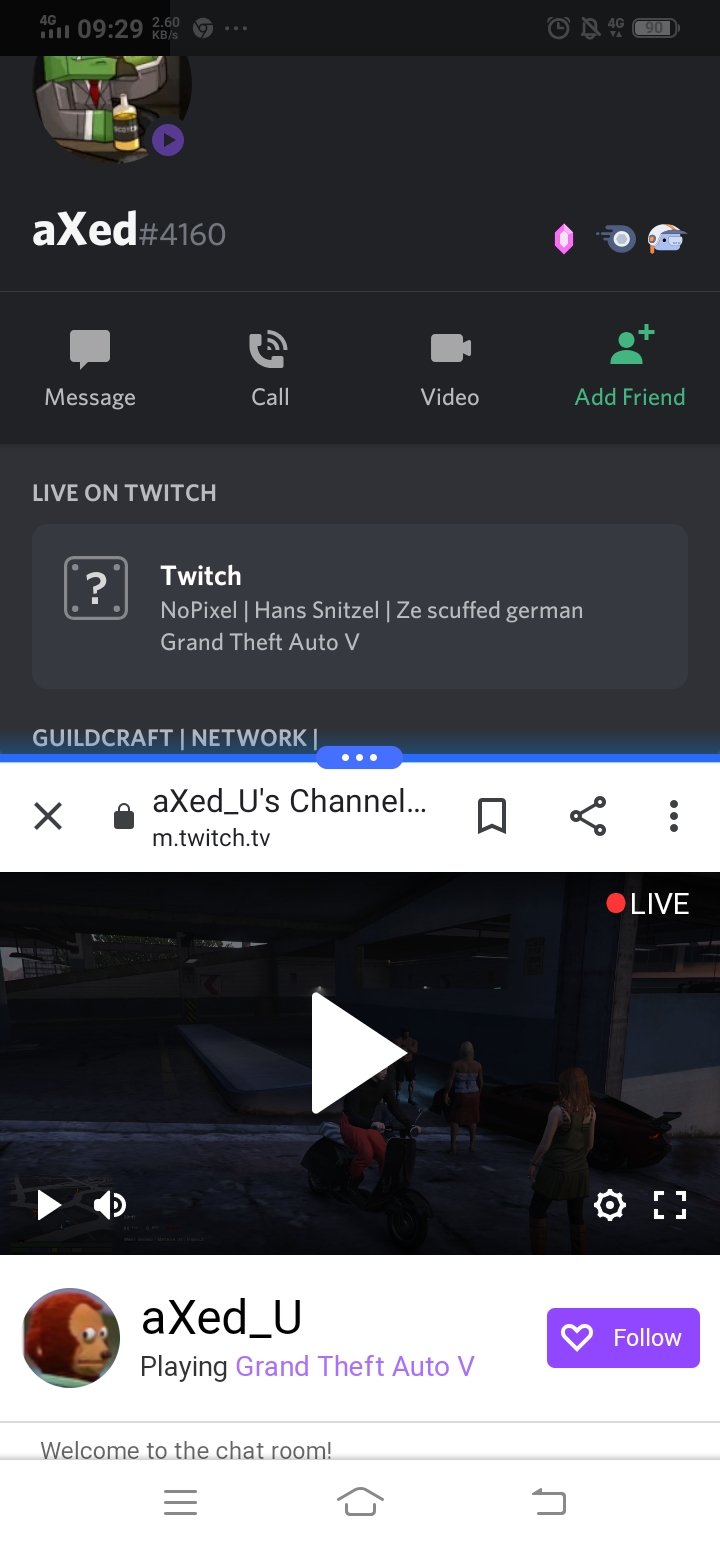This screenshot has width=720, height=1544.
Task: Toggle fullscreen video mode
Action: [x=670, y=1205]
